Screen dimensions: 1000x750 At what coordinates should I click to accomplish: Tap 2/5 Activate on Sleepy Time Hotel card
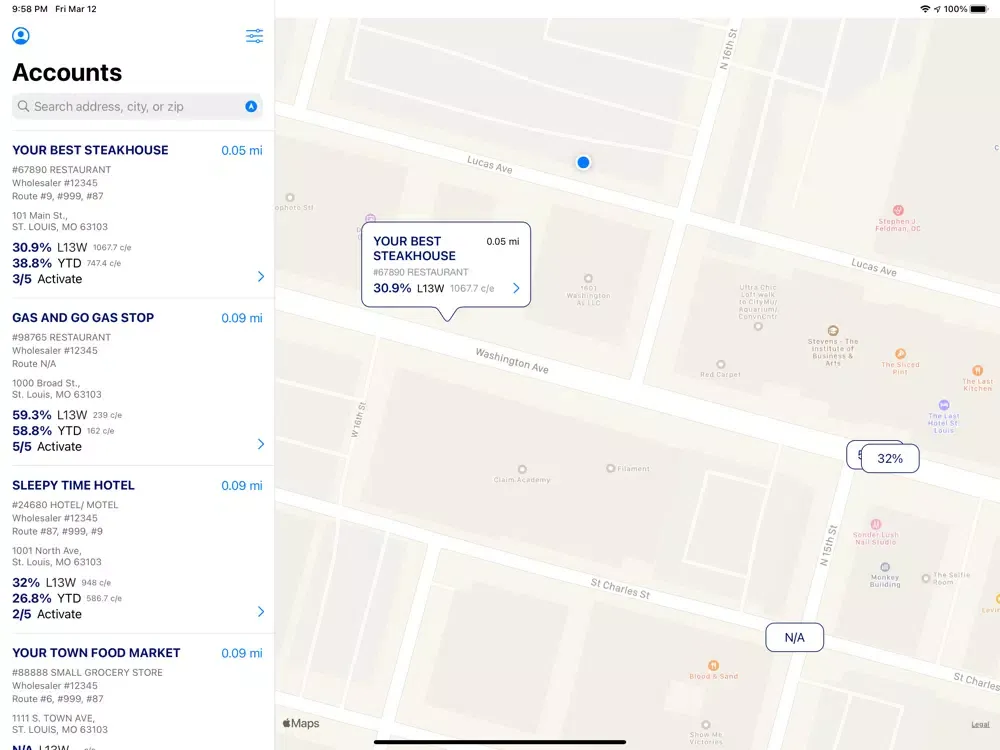click(x=47, y=614)
